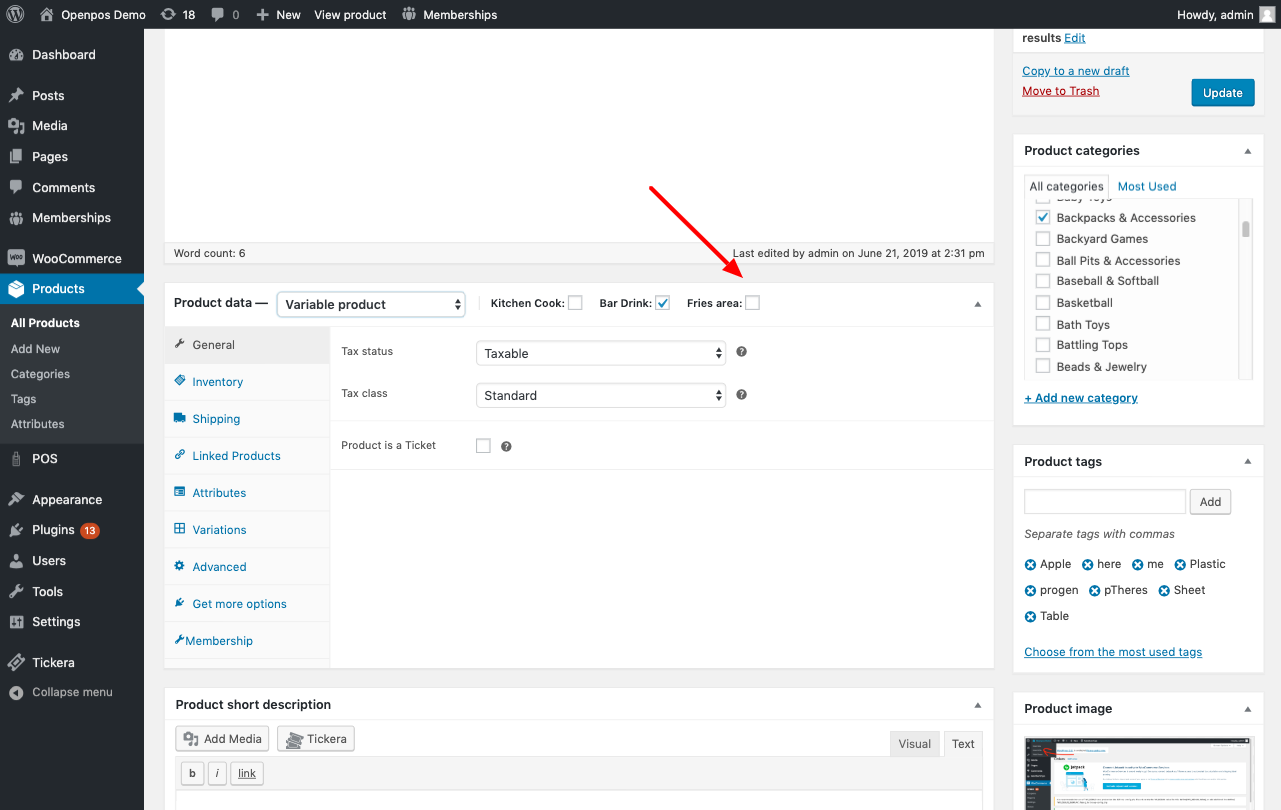Expand the Tax class dropdown
The image size is (1281, 810).
click(x=600, y=396)
